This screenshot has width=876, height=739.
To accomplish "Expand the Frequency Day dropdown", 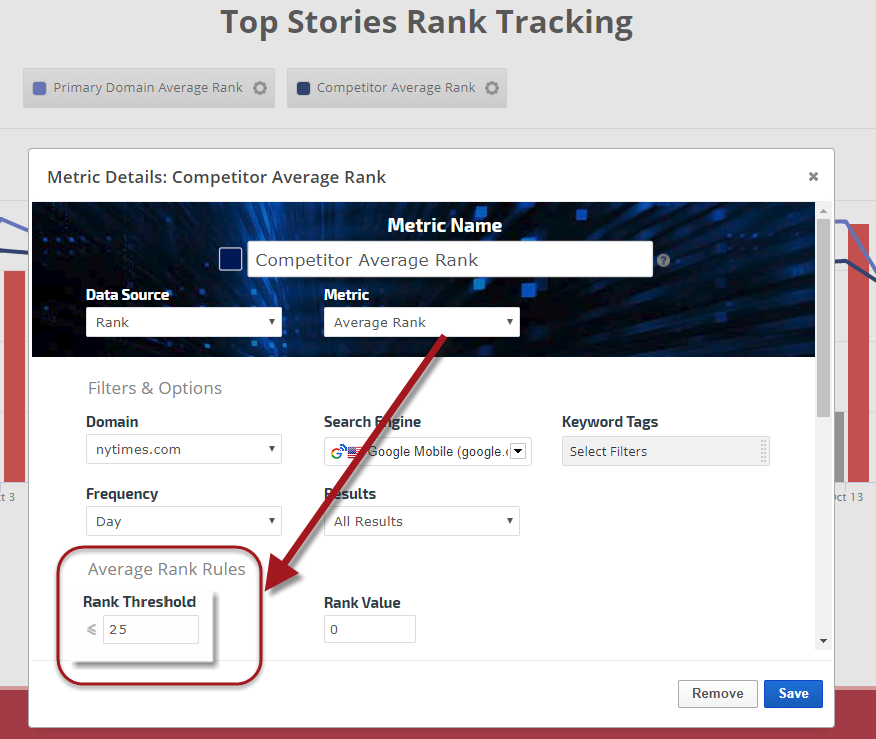I will (x=183, y=521).
